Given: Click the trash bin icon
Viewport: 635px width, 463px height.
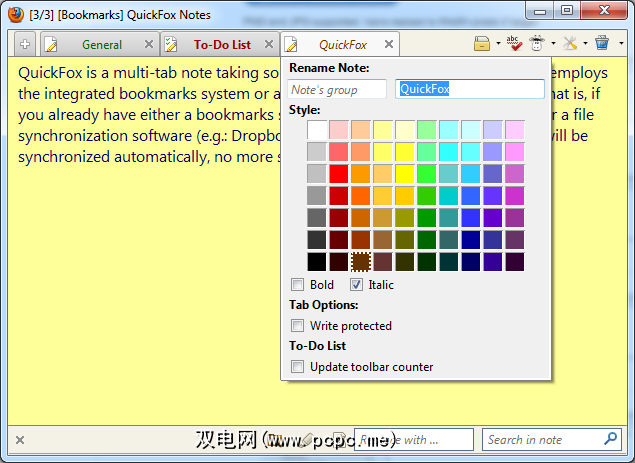Looking at the screenshot, I should tap(601, 44).
